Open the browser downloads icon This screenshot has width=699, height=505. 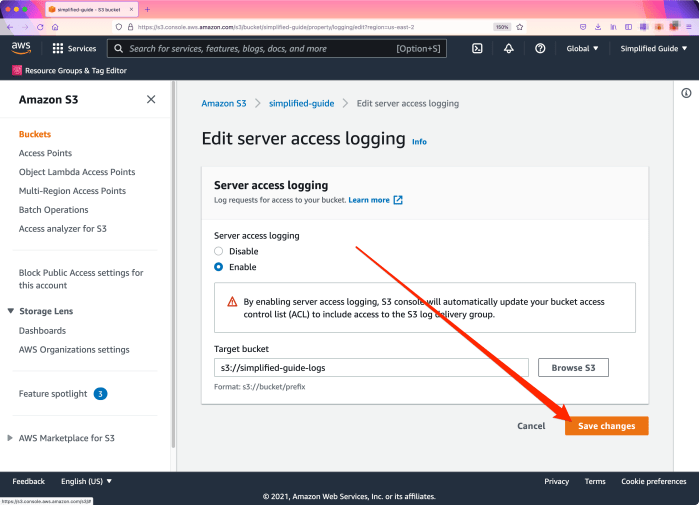(x=598, y=27)
